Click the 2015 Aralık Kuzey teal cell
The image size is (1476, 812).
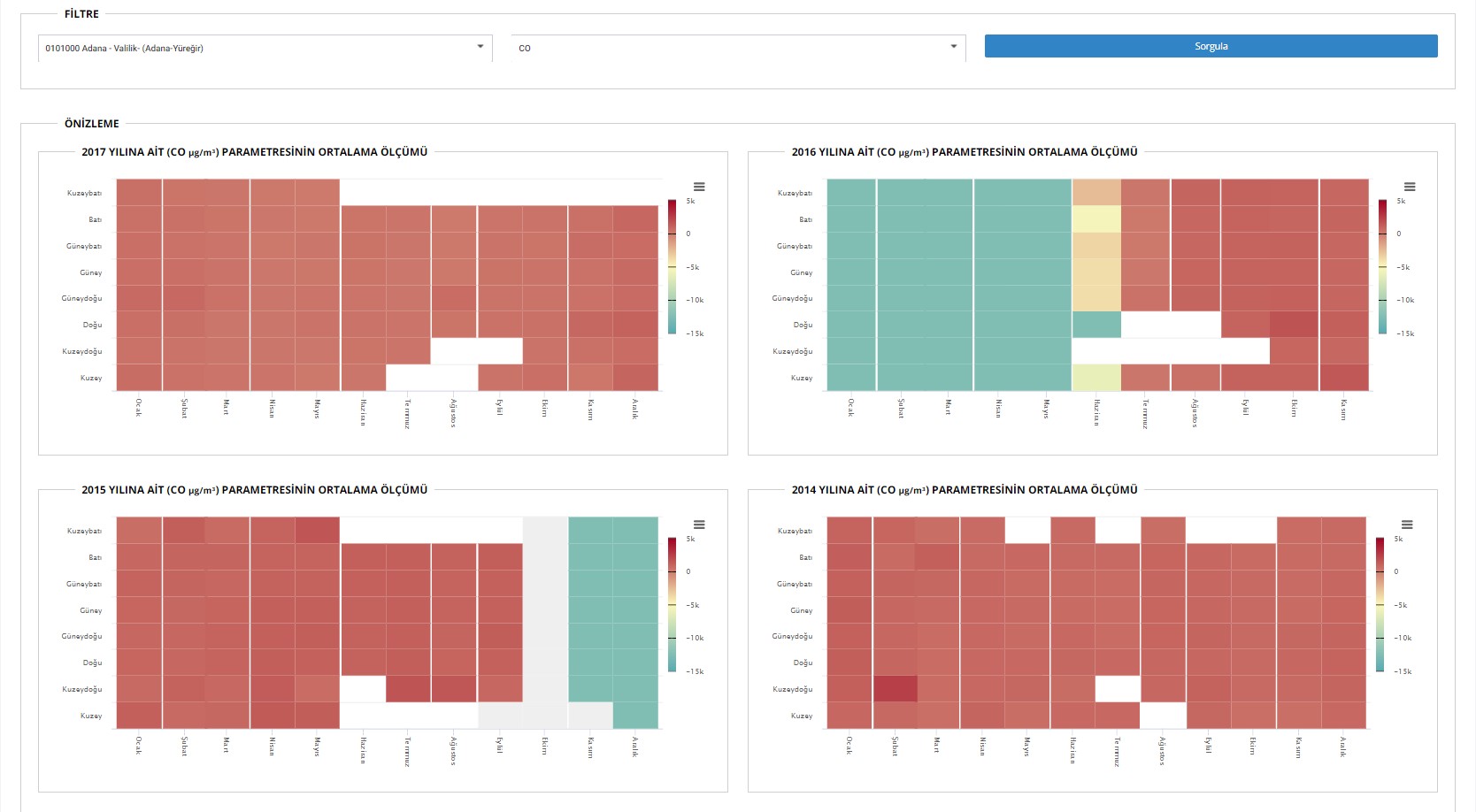[635, 715]
